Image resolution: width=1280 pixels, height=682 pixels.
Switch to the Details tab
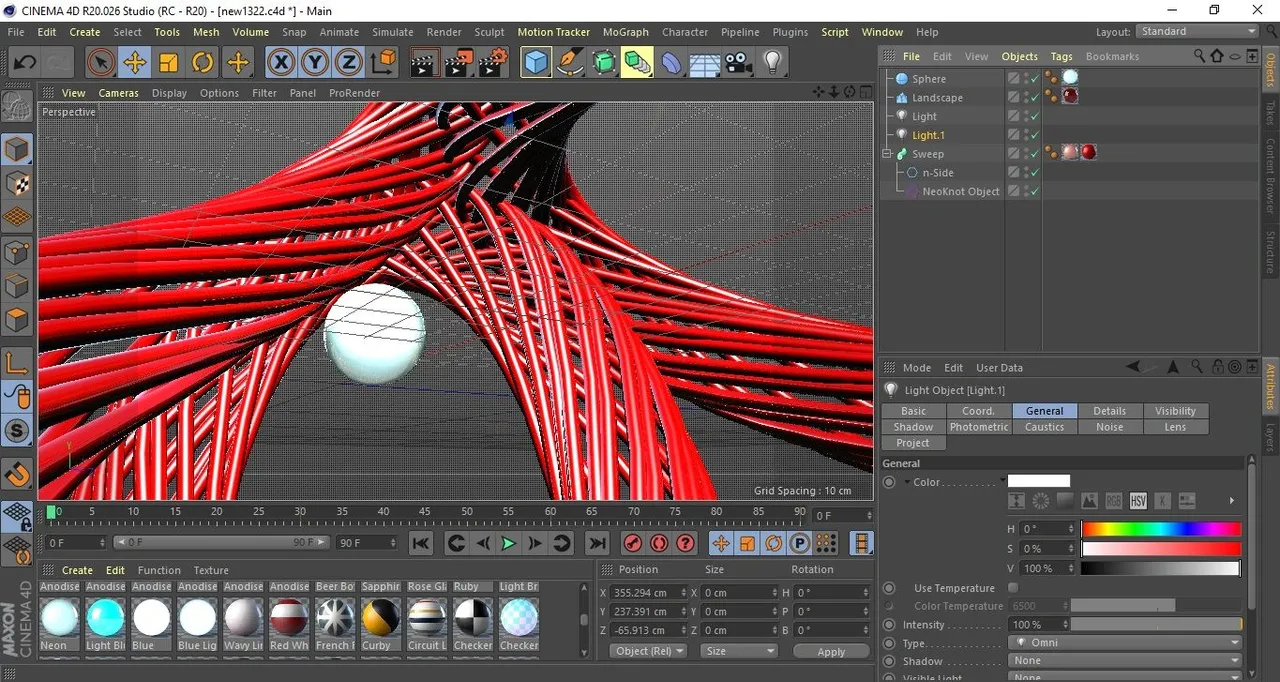[1109, 411]
